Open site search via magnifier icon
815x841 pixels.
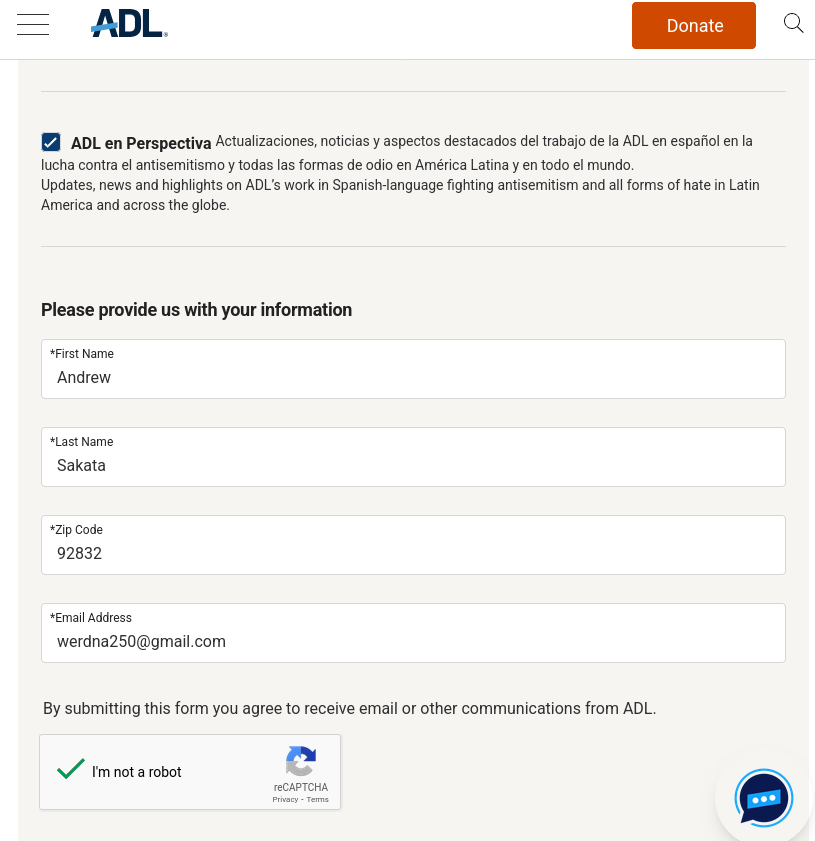click(793, 24)
